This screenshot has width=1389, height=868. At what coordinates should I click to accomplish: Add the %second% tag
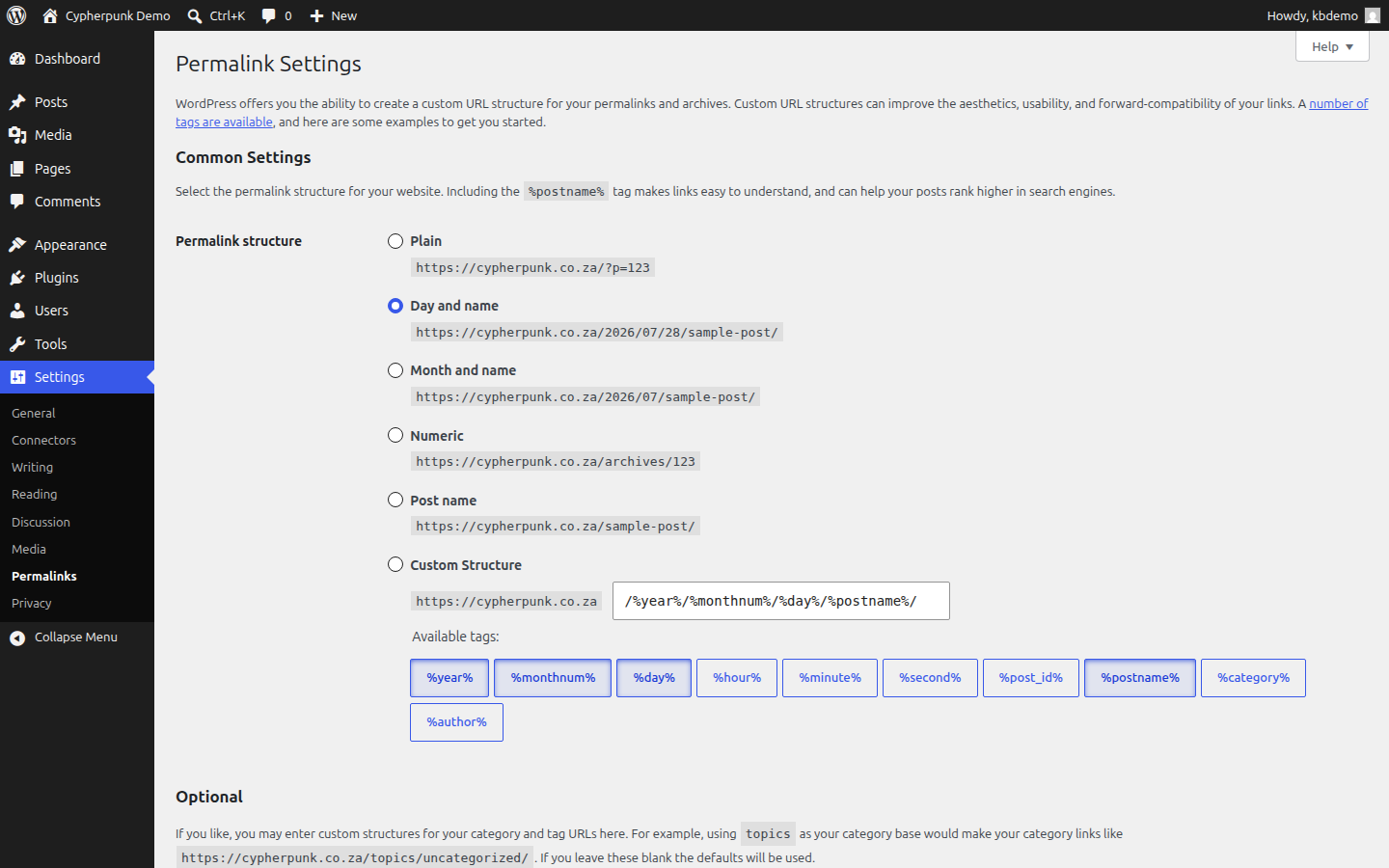930,678
